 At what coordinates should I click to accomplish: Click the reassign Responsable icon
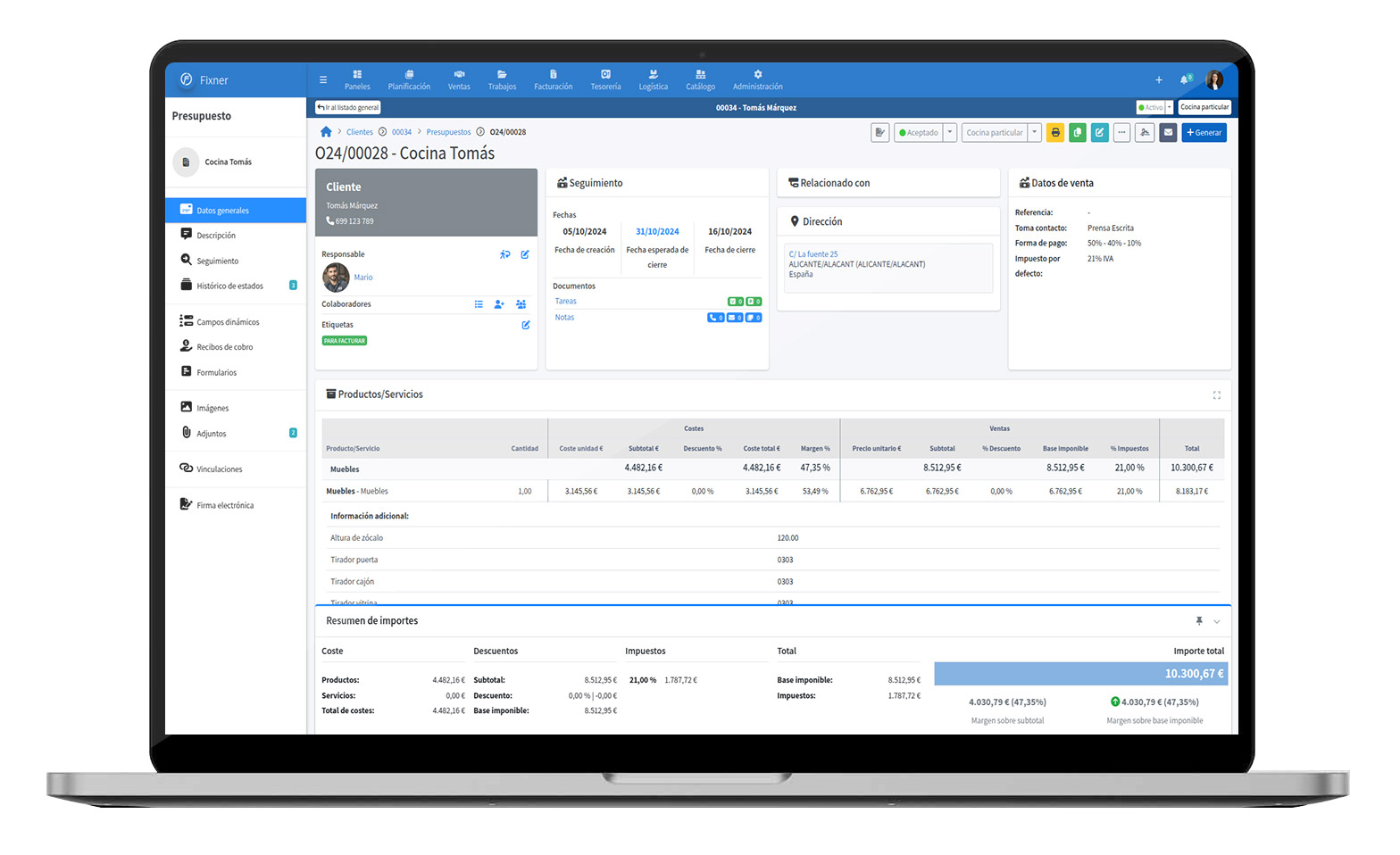[x=505, y=254]
